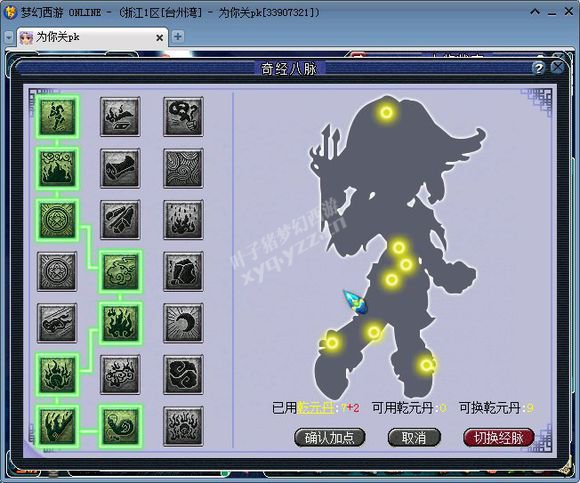Select the gray scroll skill icon
Viewport: 580px width, 483px height.
coord(120,168)
